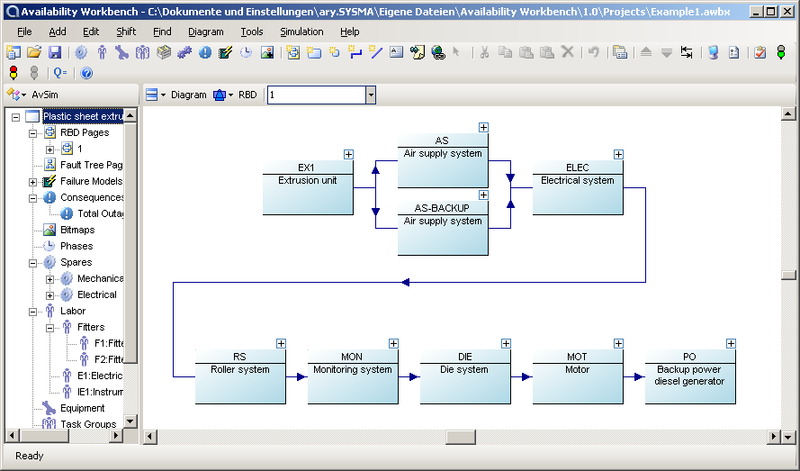Expand the ELEC Electrical system plus box
This screenshot has width=800, height=471.
point(618,154)
